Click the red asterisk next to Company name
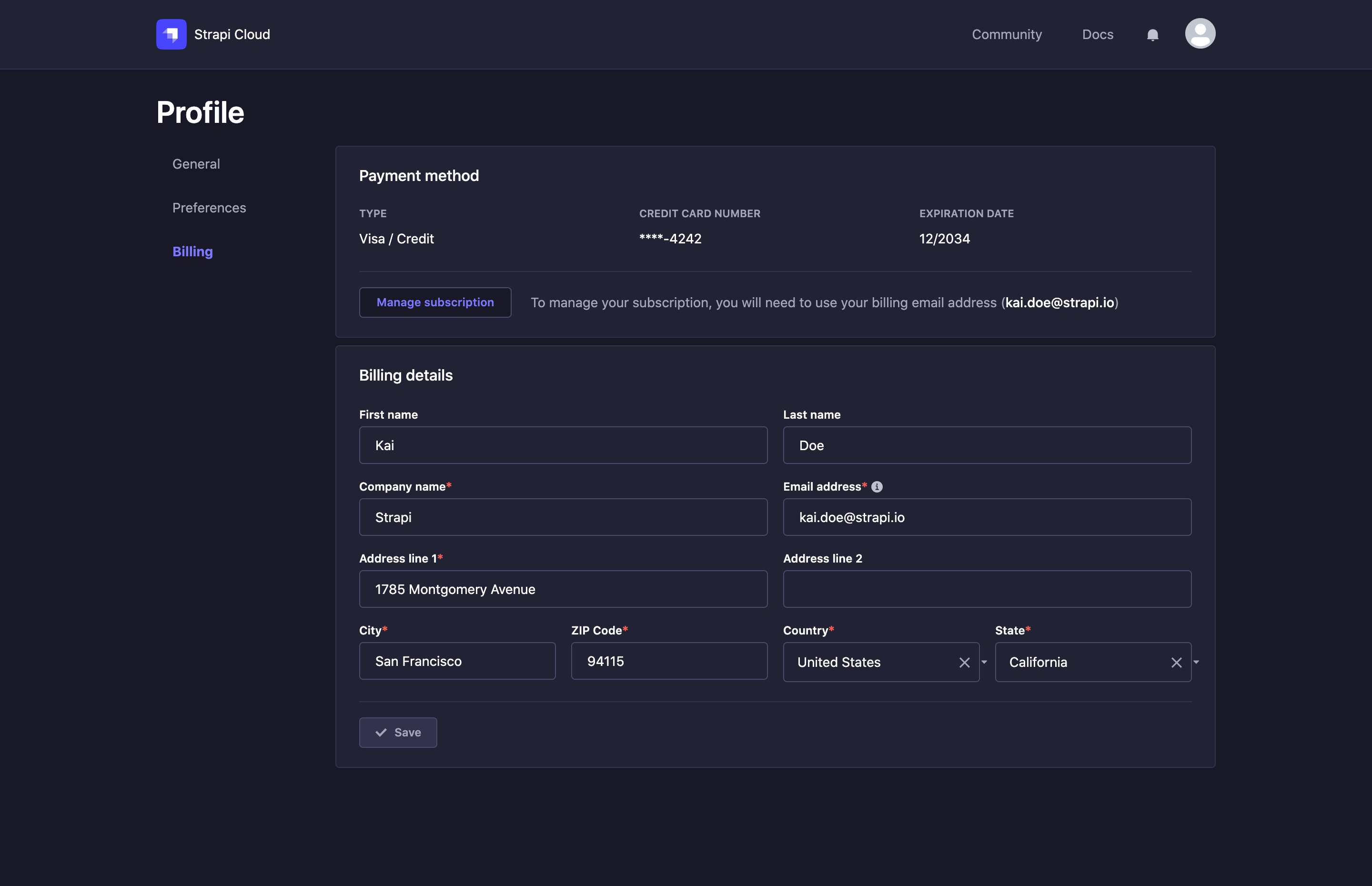The width and height of the screenshot is (1372, 886). (x=449, y=485)
